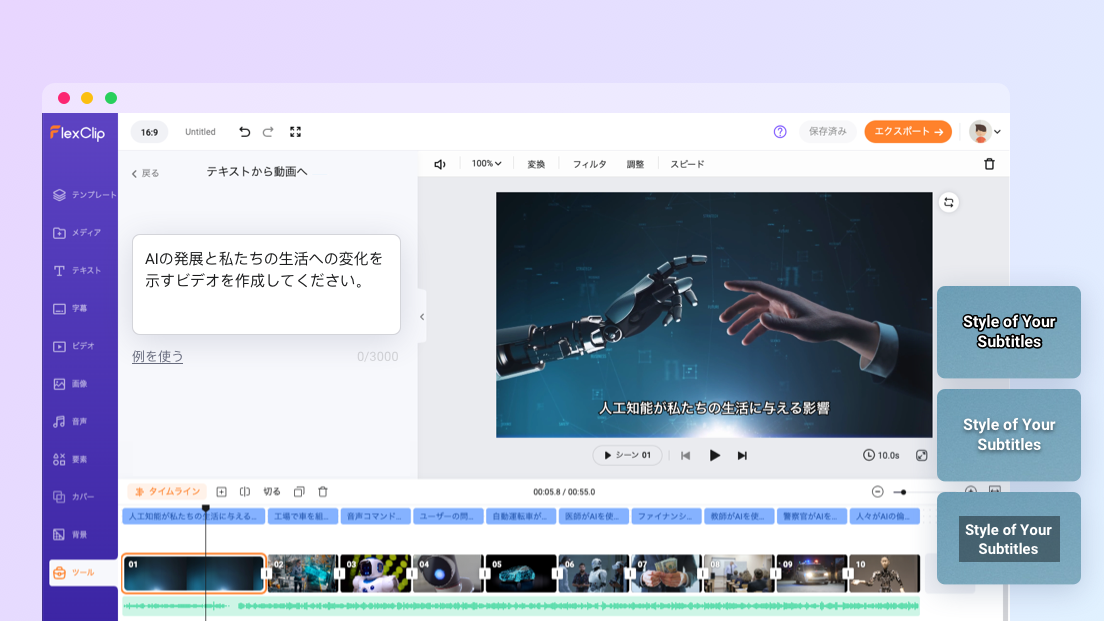Delete the scene with the timeline trash icon

pos(323,491)
